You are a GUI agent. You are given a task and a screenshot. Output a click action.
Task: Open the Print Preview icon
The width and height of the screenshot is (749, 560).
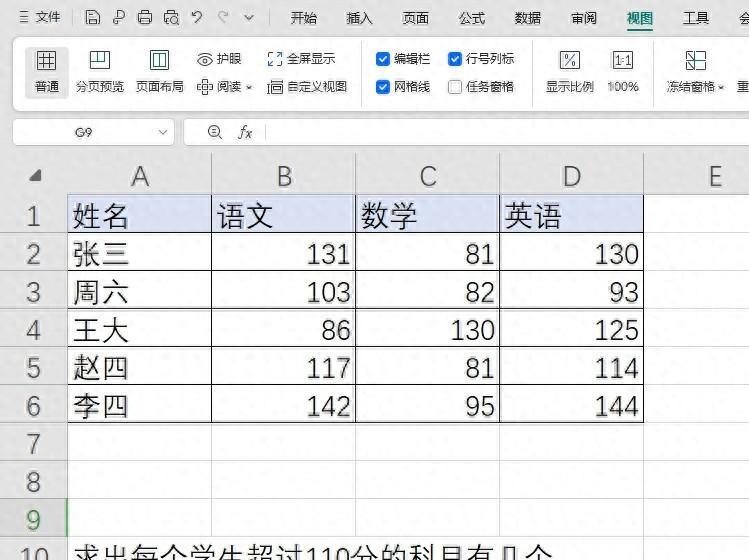pos(171,18)
